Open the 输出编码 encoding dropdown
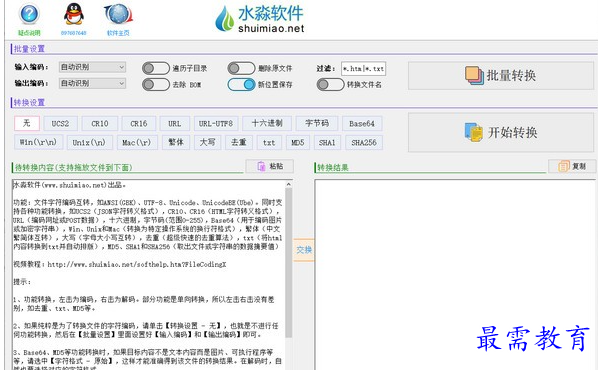The width and height of the screenshot is (598, 370). 92,83
